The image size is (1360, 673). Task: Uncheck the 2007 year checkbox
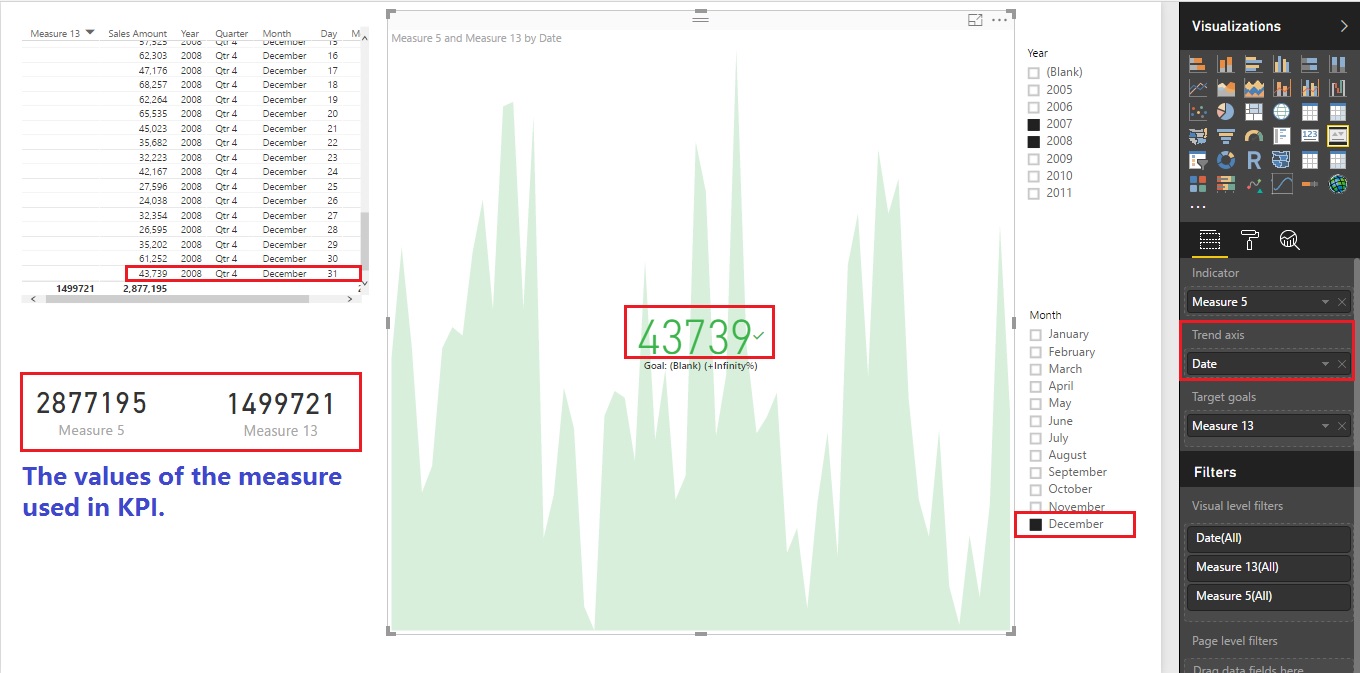1035,124
